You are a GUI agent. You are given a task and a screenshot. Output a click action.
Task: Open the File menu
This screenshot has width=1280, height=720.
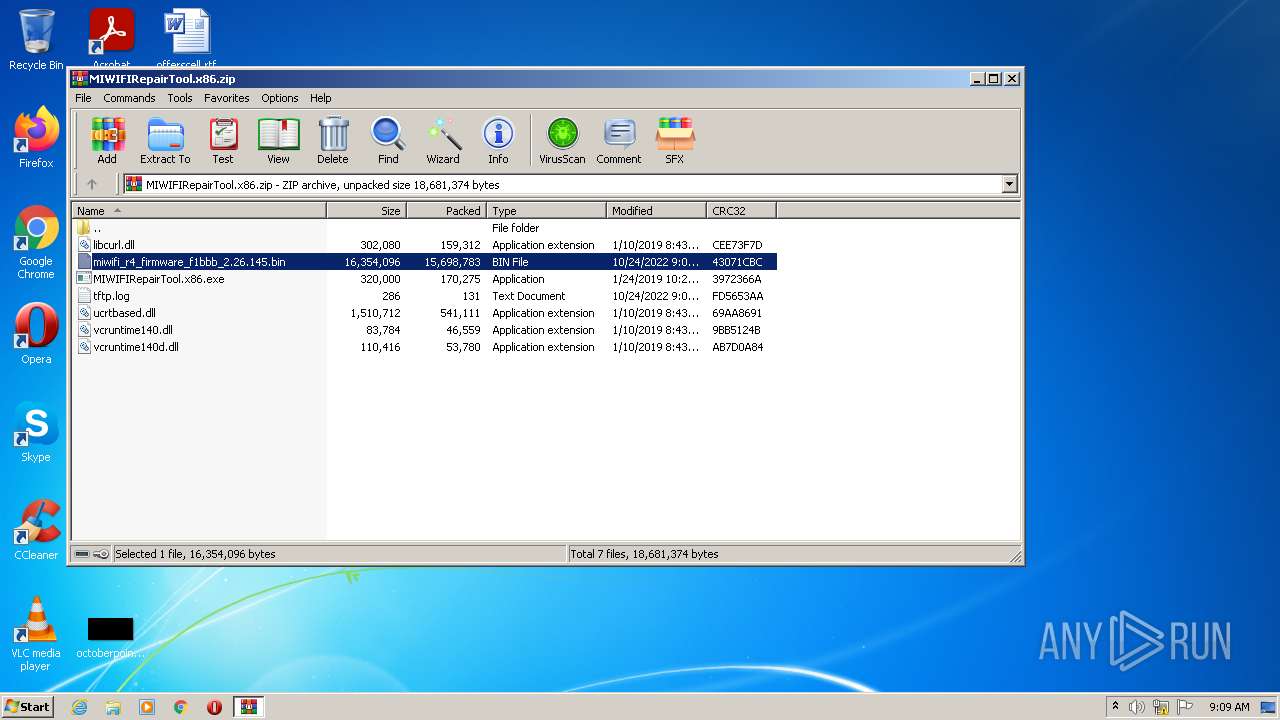83,98
